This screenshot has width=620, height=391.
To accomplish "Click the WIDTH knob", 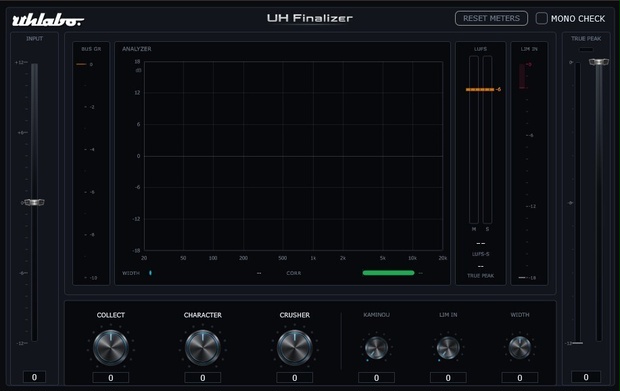I will click(520, 348).
